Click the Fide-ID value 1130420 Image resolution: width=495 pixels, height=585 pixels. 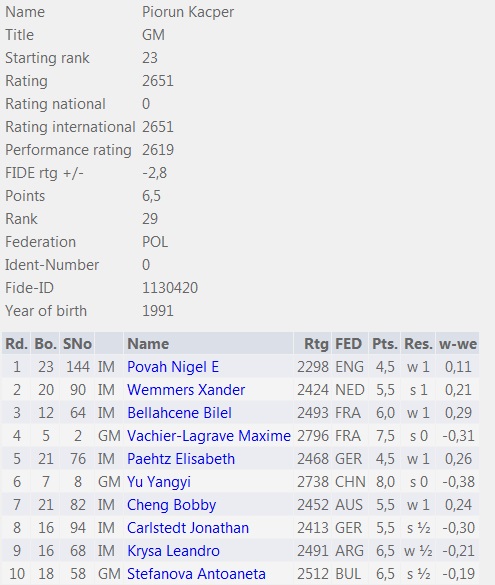point(170,288)
